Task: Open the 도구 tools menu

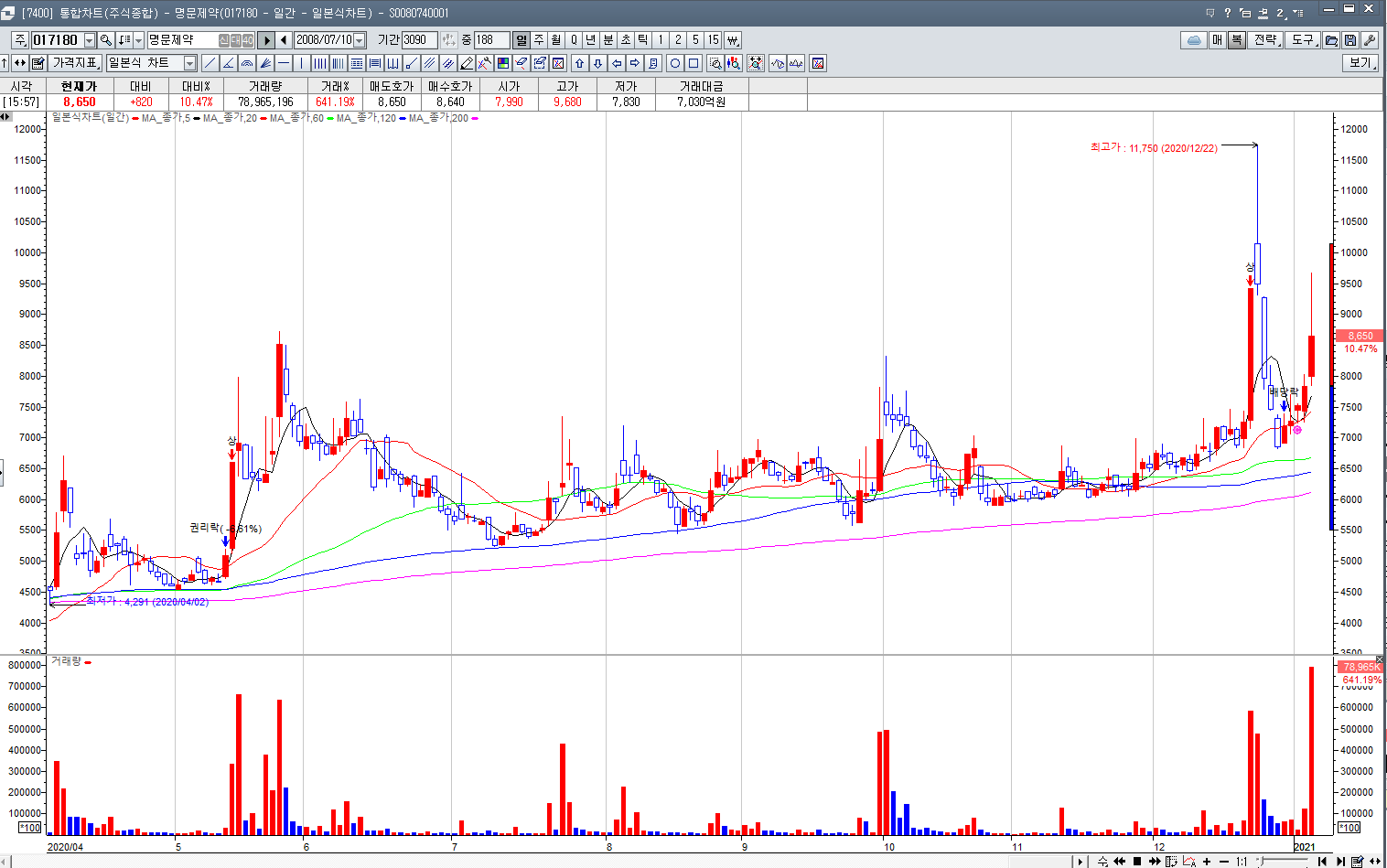Action: tap(1302, 40)
